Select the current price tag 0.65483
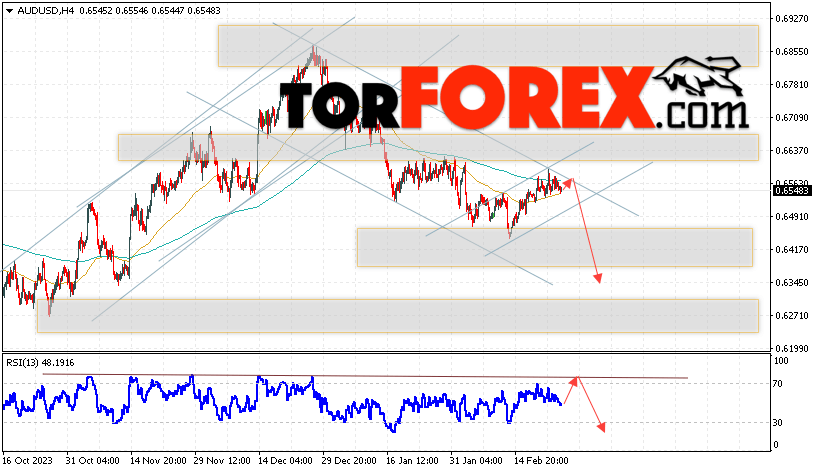 tap(792, 191)
